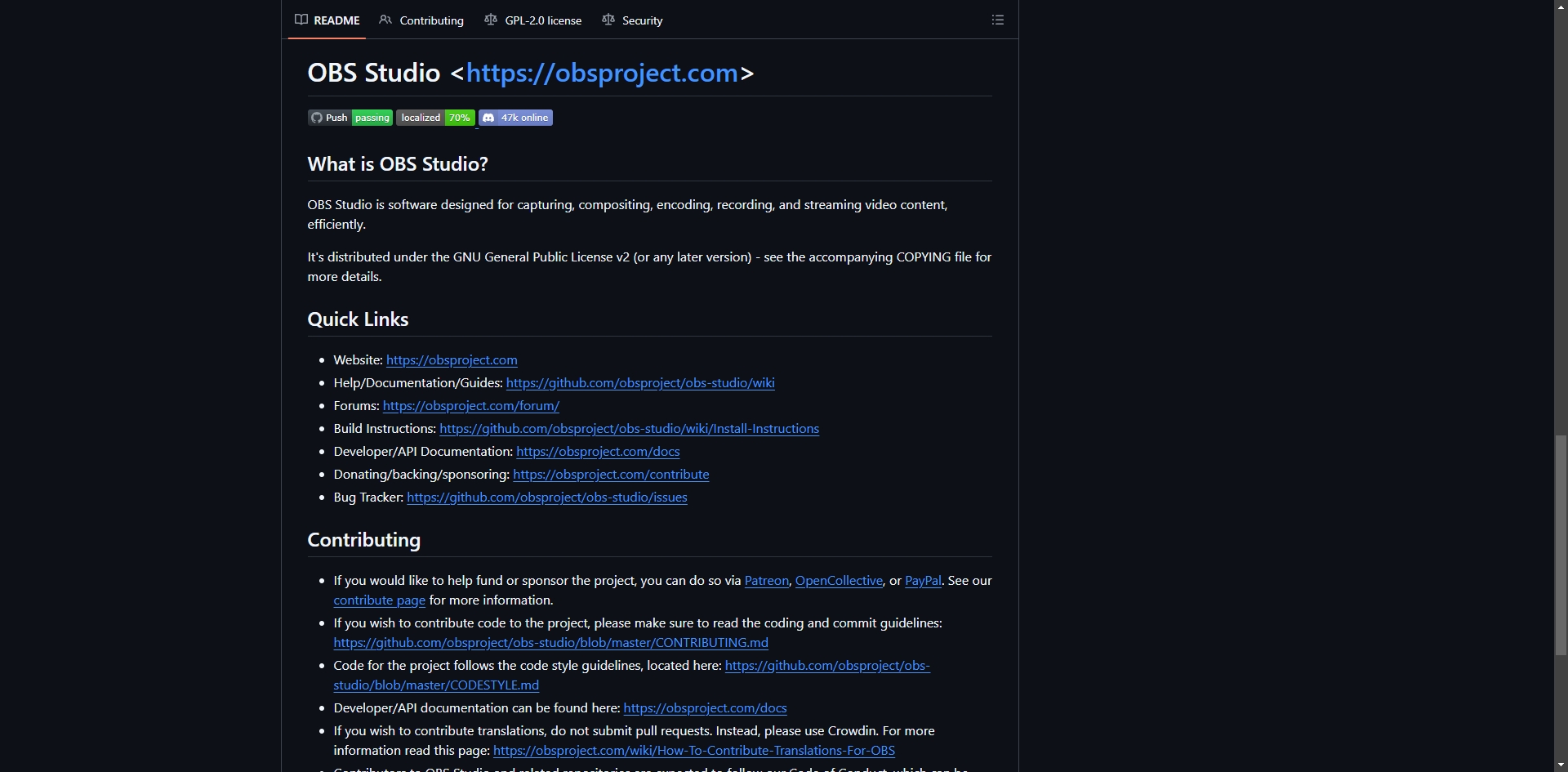
Task: Click the Push passing badge
Action: (350, 118)
